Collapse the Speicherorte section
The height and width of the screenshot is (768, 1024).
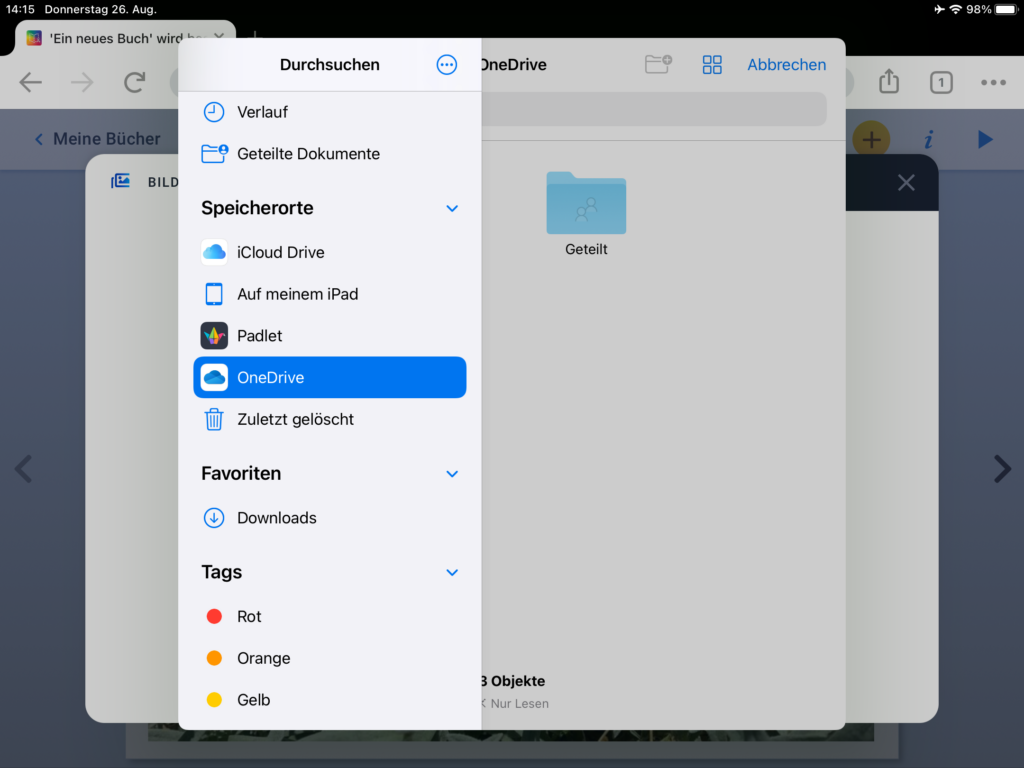[x=452, y=209]
